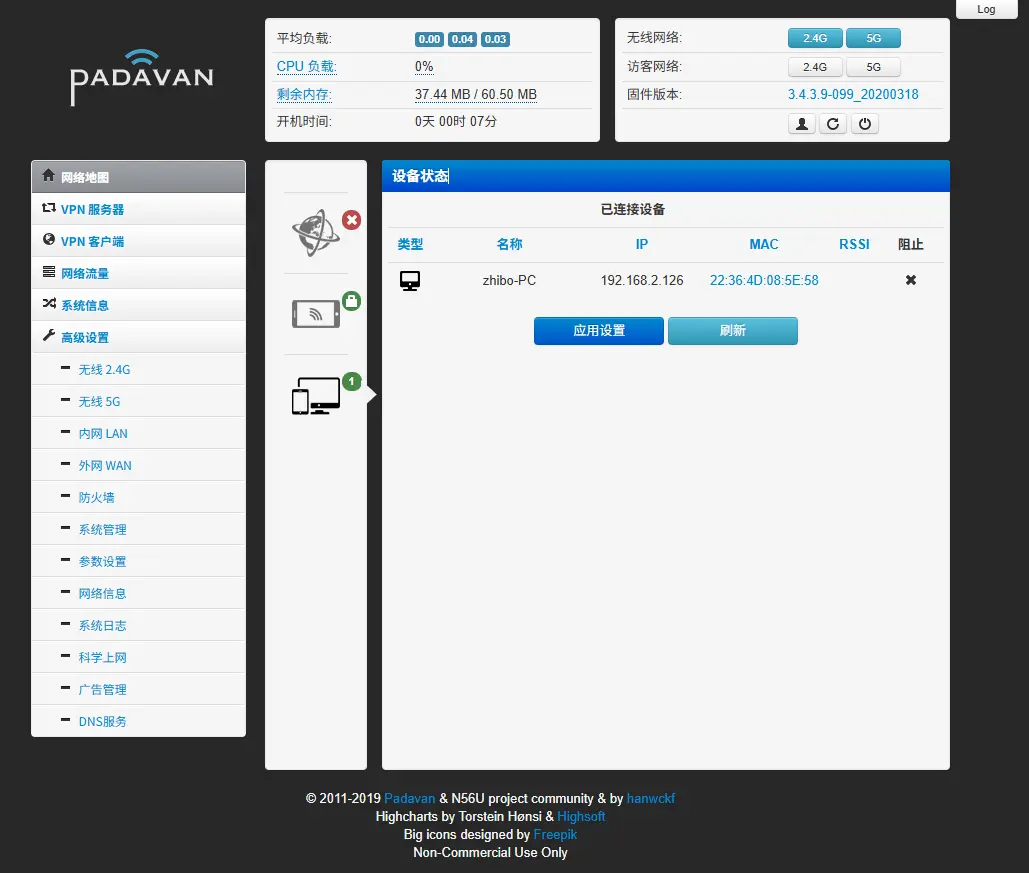Image resolution: width=1029 pixels, height=873 pixels.
Task: Open 系统日志 page
Action: pyautogui.click(x=138, y=626)
